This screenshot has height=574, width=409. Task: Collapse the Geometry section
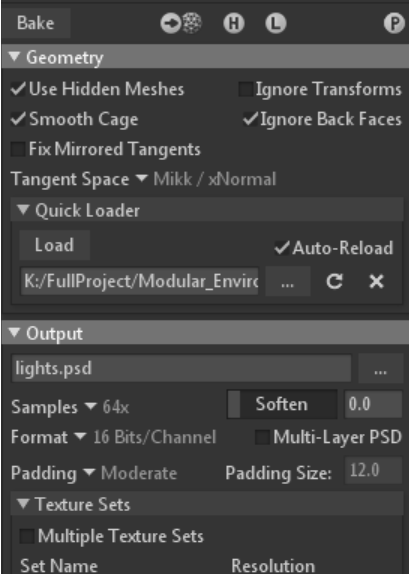tap(15, 57)
